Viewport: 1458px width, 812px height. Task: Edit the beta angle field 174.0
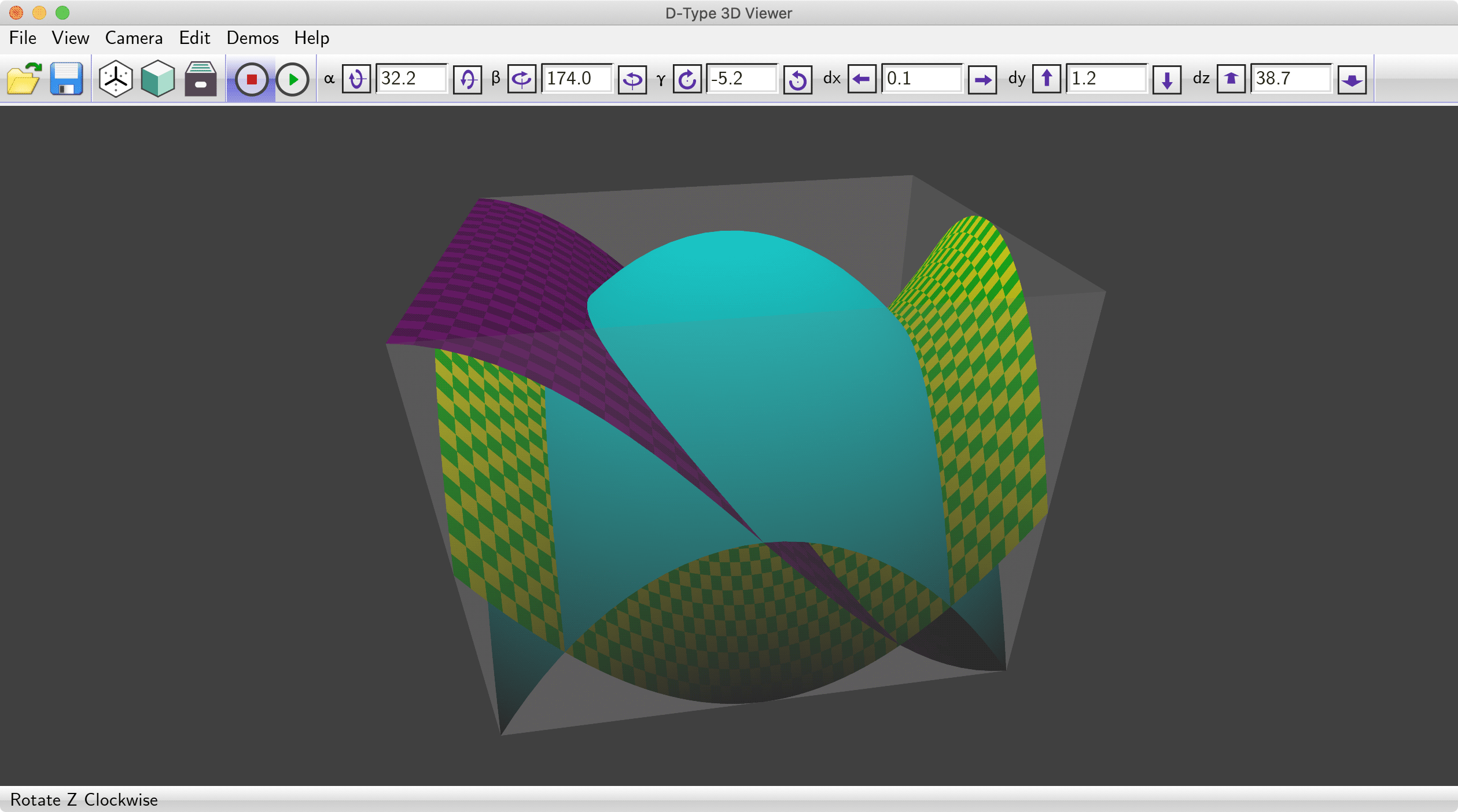pos(577,78)
